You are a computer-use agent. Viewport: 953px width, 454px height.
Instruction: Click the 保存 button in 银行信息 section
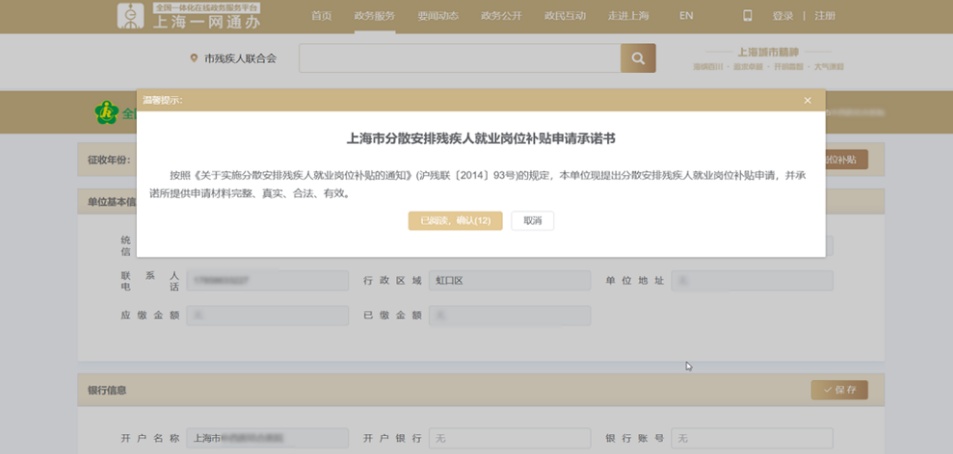pos(839,390)
